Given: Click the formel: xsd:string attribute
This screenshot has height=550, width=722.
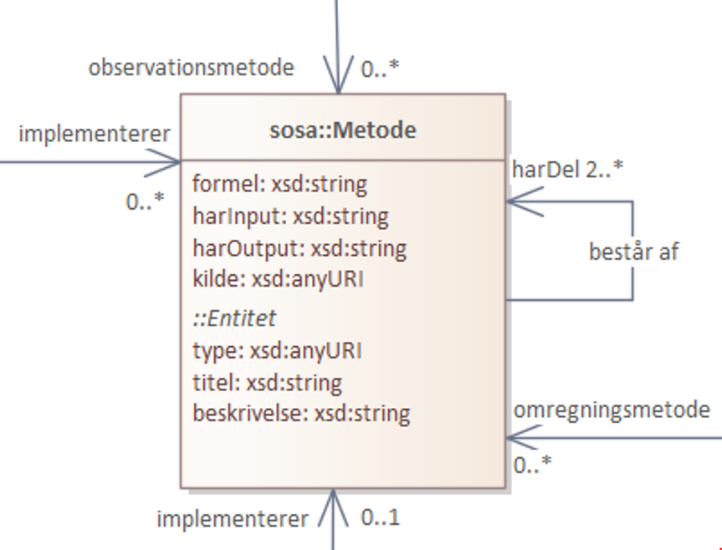Looking at the screenshot, I should [279, 184].
